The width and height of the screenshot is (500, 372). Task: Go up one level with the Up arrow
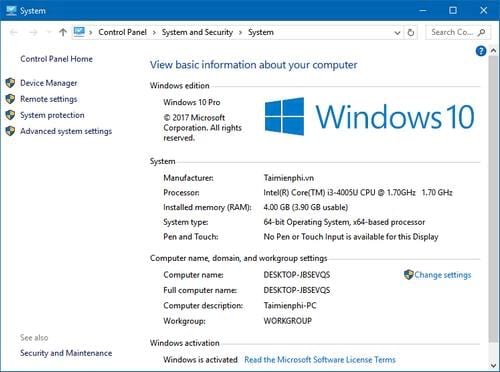tap(63, 32)
